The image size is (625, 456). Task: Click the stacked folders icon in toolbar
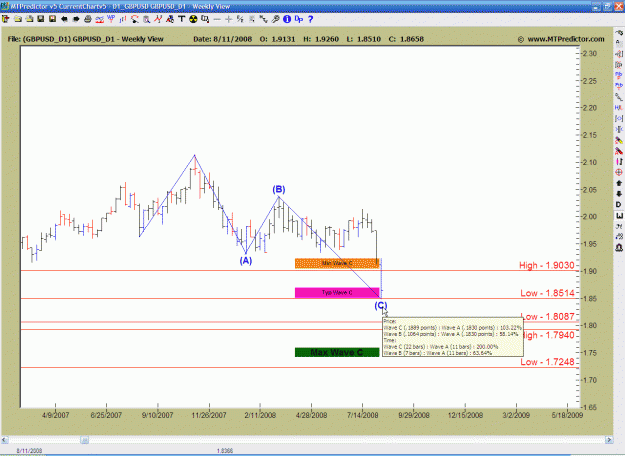[29, 19]
